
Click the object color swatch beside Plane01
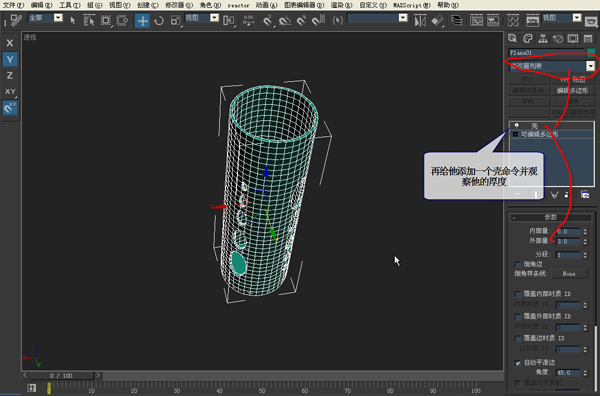click(591, 53)
